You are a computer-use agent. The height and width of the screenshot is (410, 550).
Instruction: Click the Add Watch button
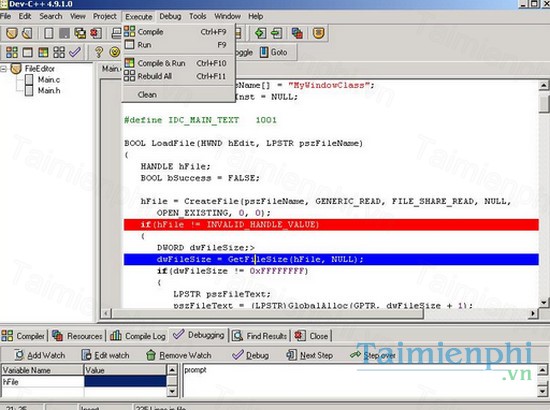pos(40,355)
